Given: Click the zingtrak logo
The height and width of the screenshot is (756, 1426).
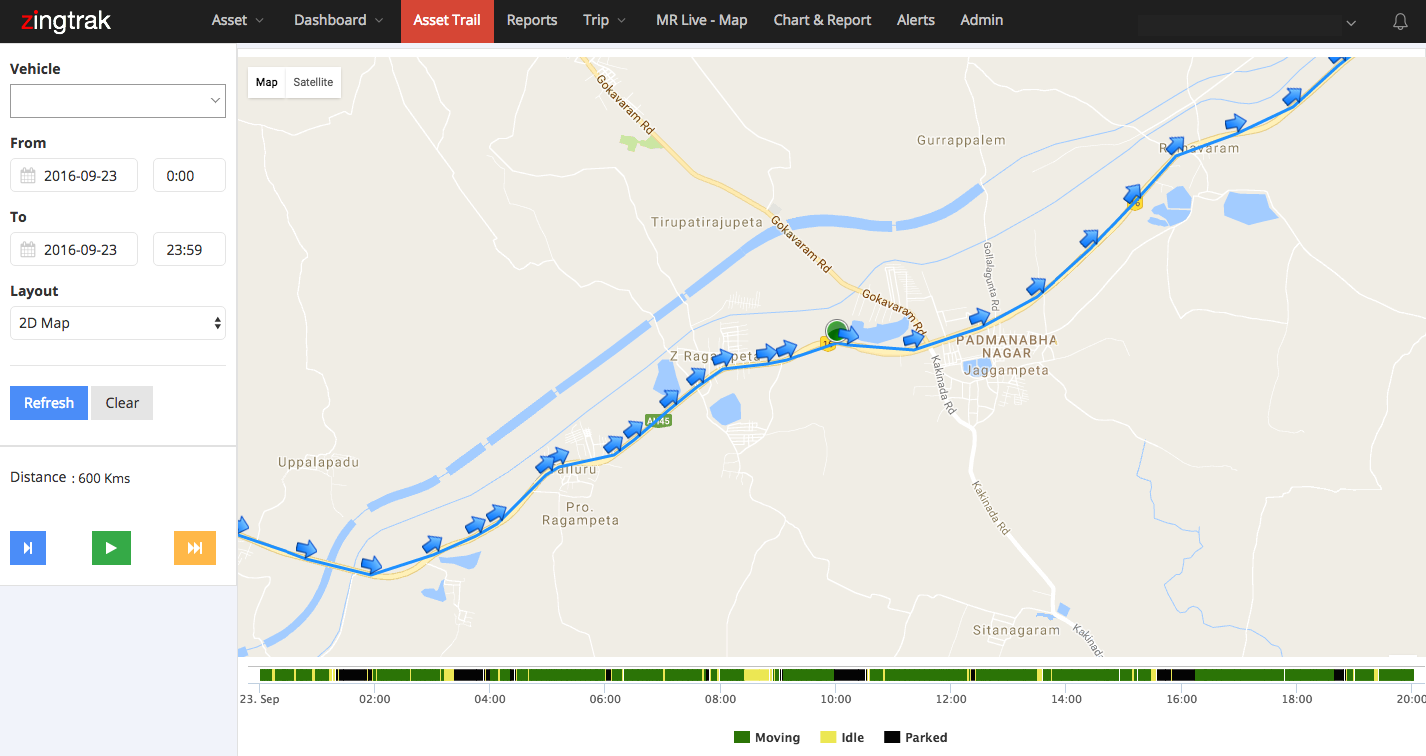Looking at the screenshot, I should pos(65,21).
